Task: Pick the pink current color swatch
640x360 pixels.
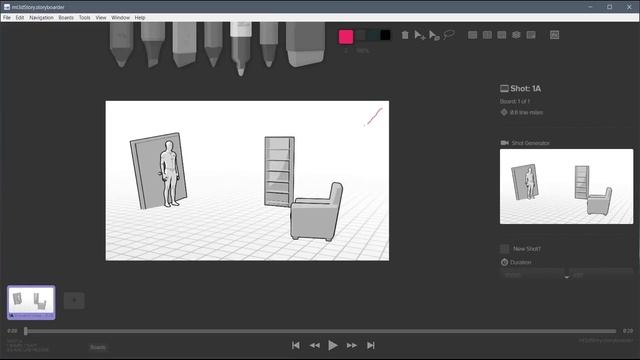Action: click(x=346, y=37)
